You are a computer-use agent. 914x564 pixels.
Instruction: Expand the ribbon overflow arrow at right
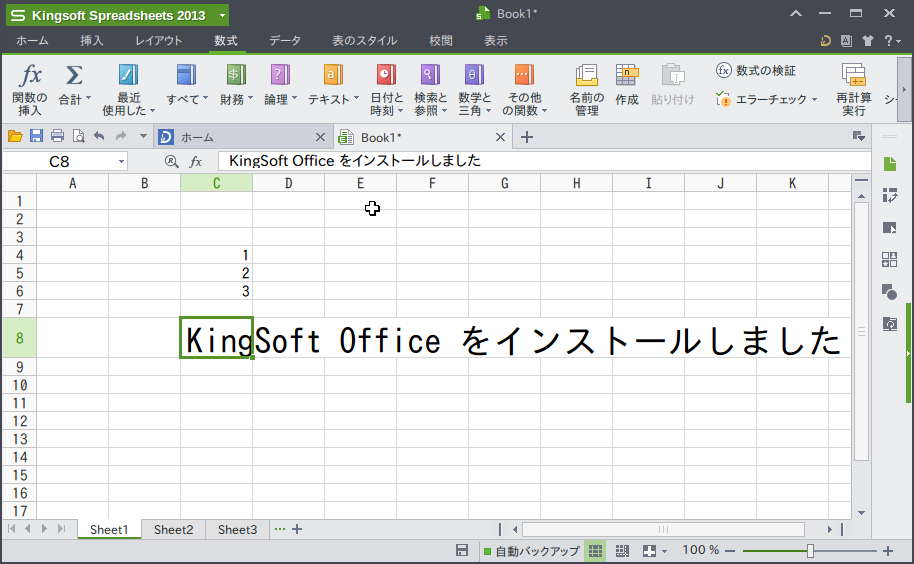904,90
